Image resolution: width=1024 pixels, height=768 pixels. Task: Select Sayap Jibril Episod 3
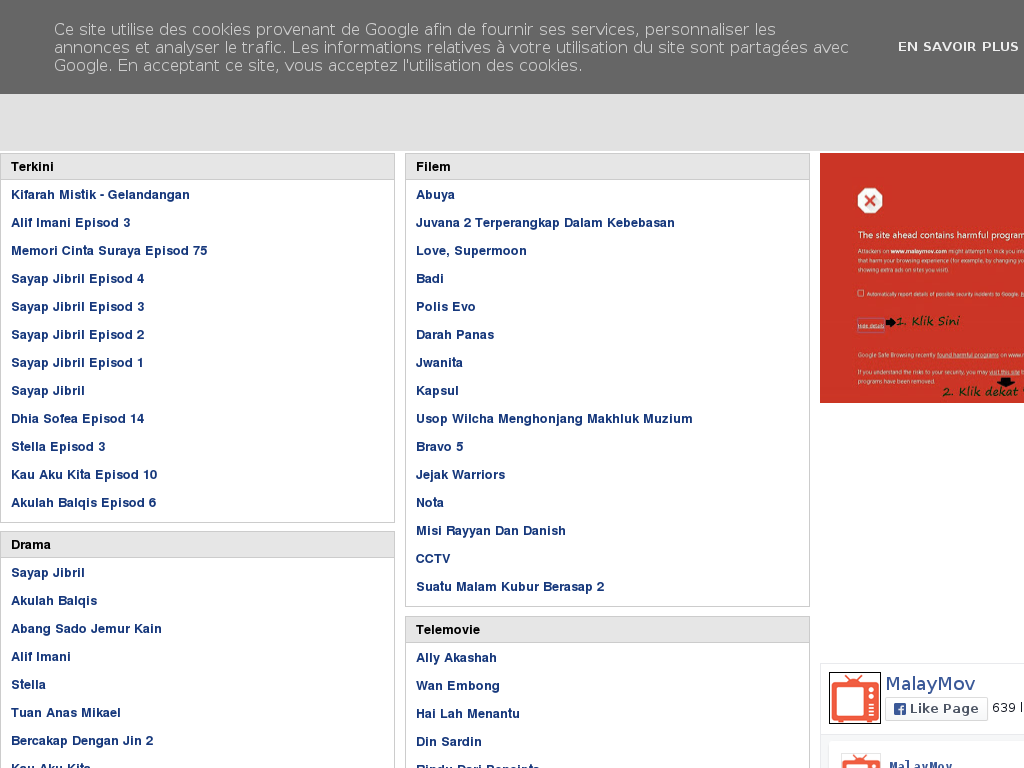click(78, 307)
